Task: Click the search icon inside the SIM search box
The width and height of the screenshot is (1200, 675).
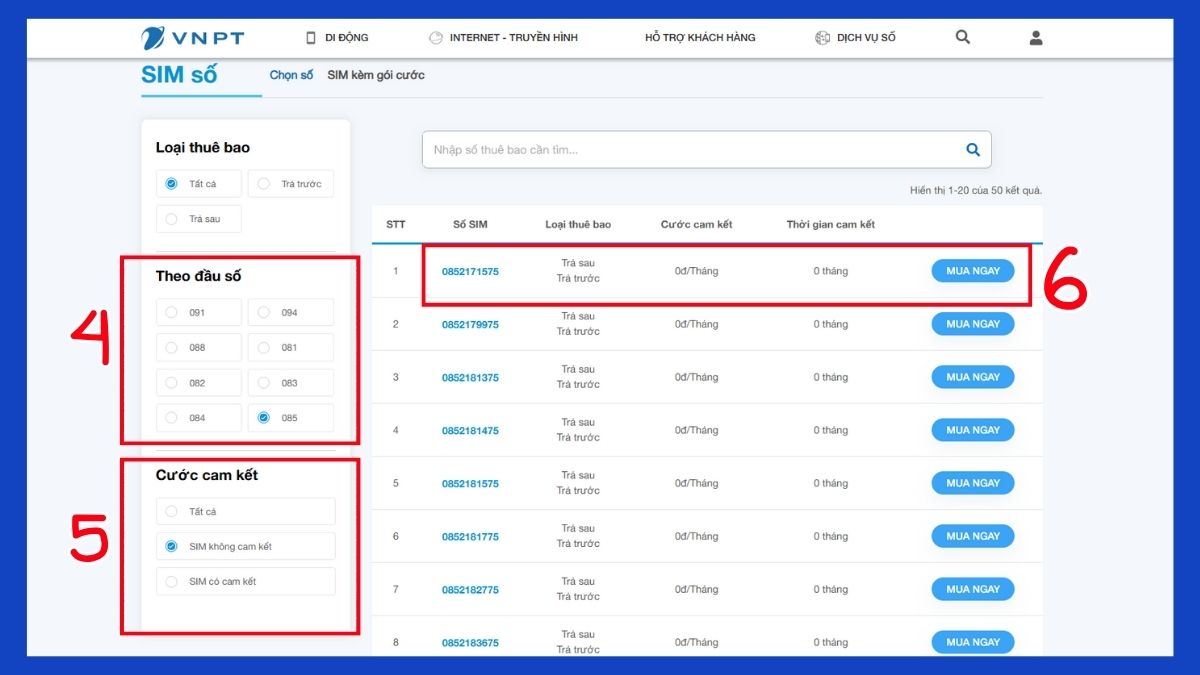Action: point(972,150)
